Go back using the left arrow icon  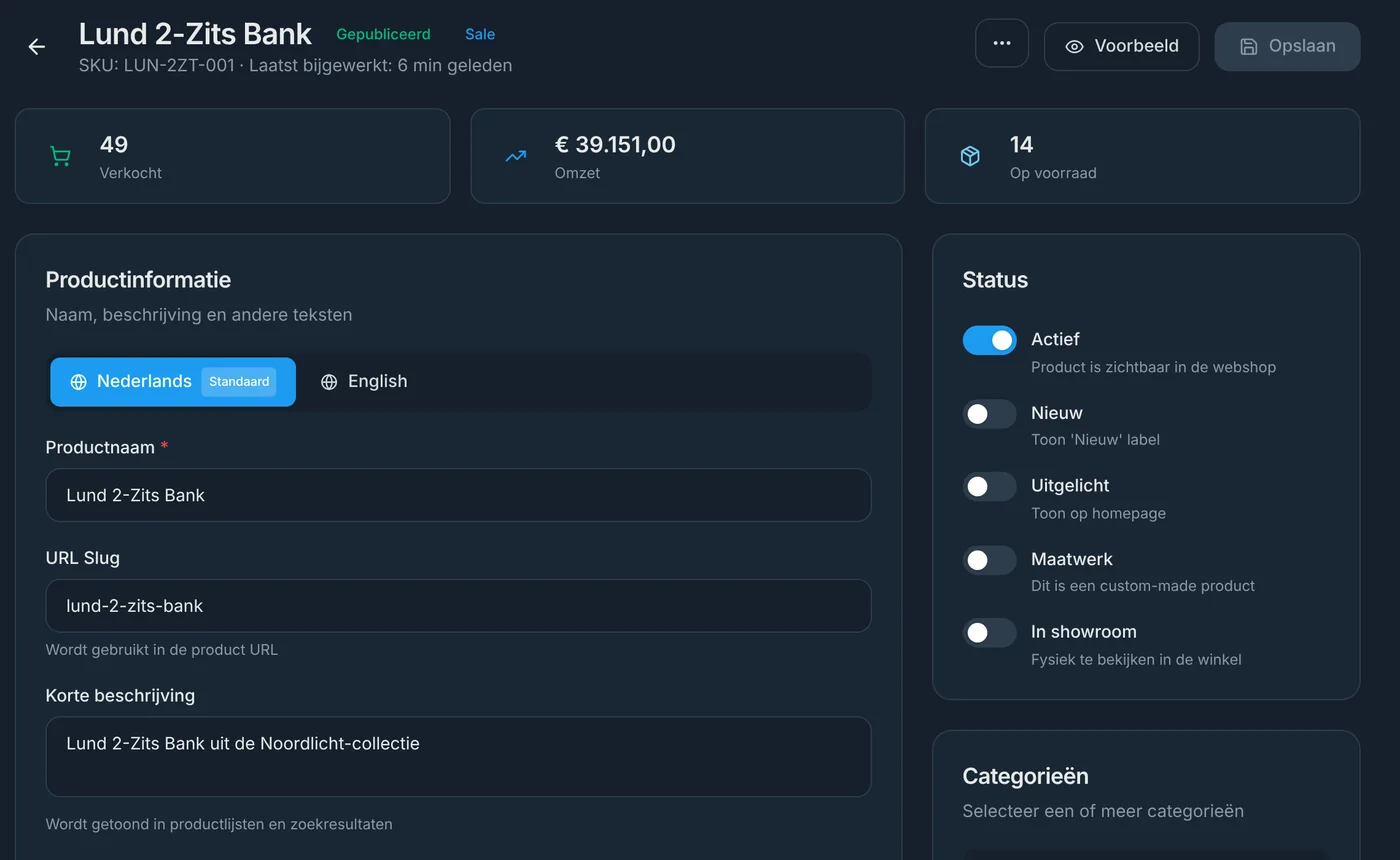[37, 47]
